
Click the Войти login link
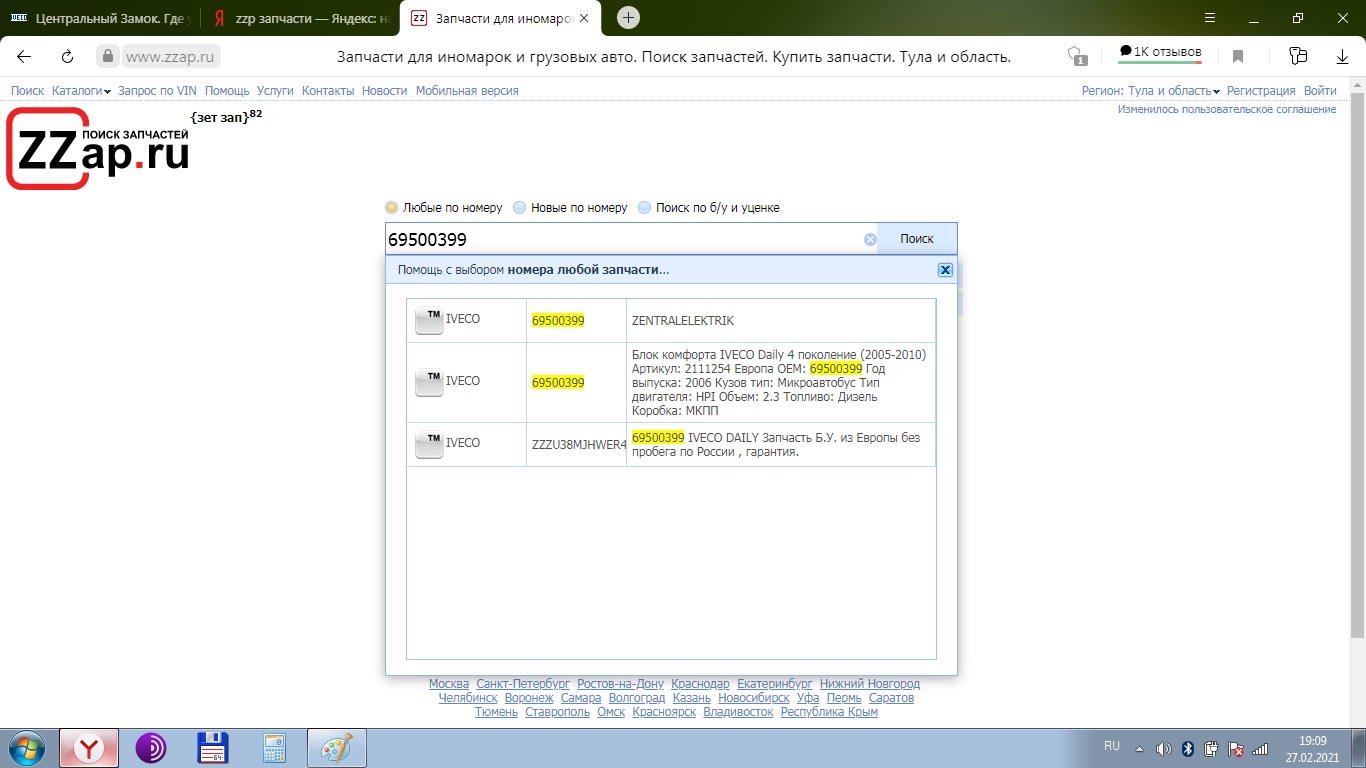(x=1320, y=91)
